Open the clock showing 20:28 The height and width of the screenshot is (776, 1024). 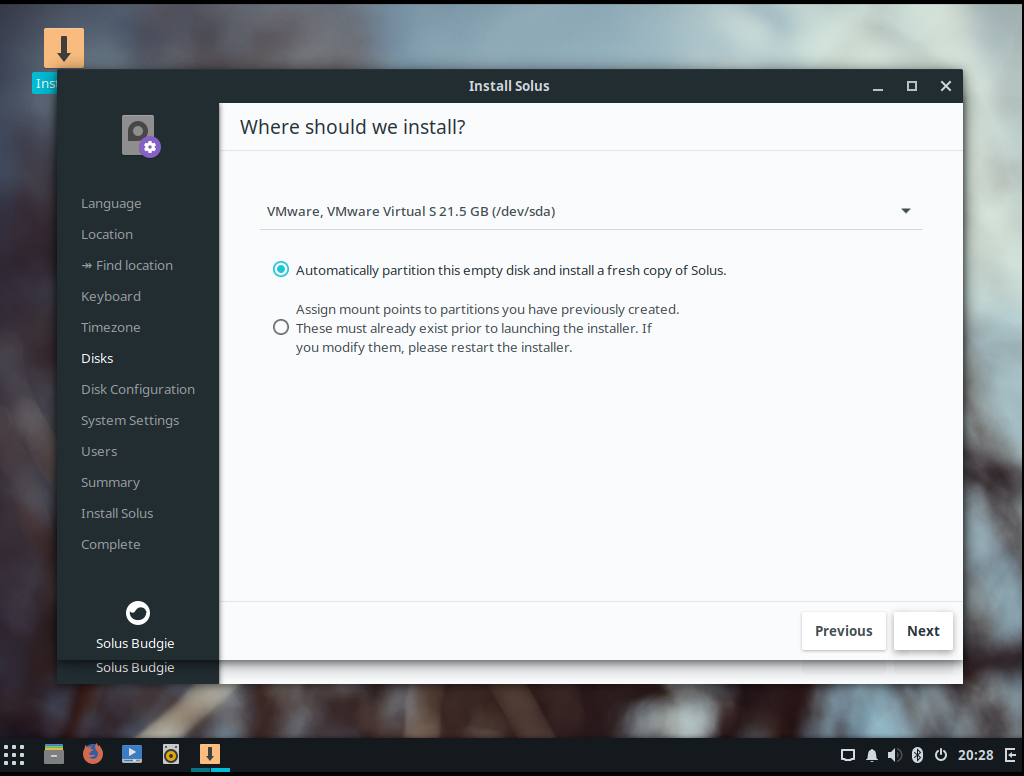tap(975, 755)
